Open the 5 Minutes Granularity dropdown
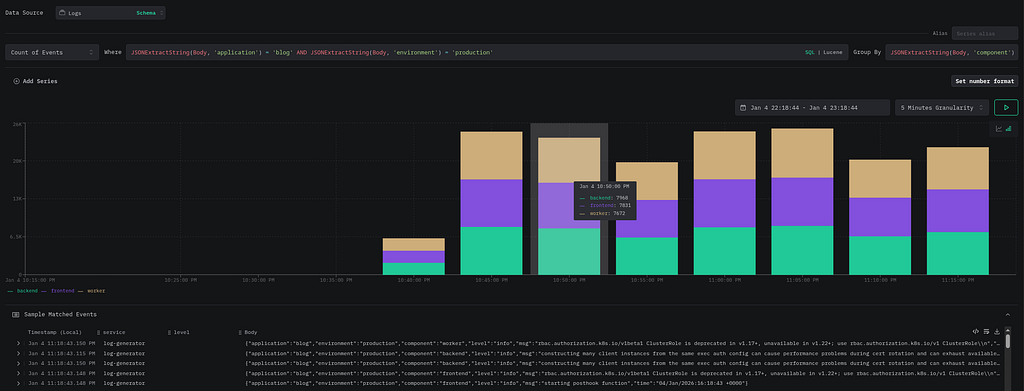Viewport: 1024px width, 391px height. [942, 108]
